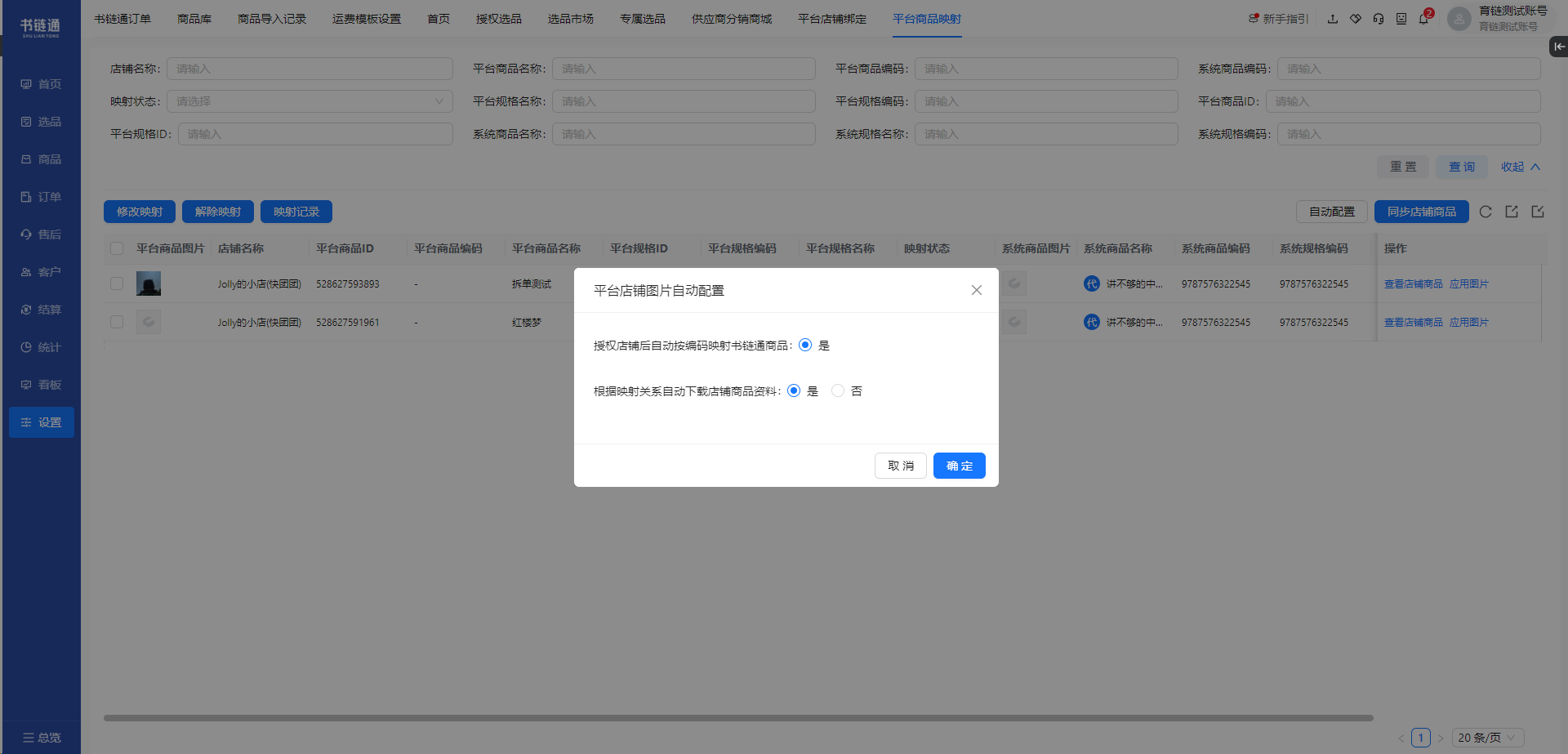Click the collapse panel arrow at right edge
Image resolution: width=1568 pixels, height=754 pixels.
click(x=1559, y=47)
